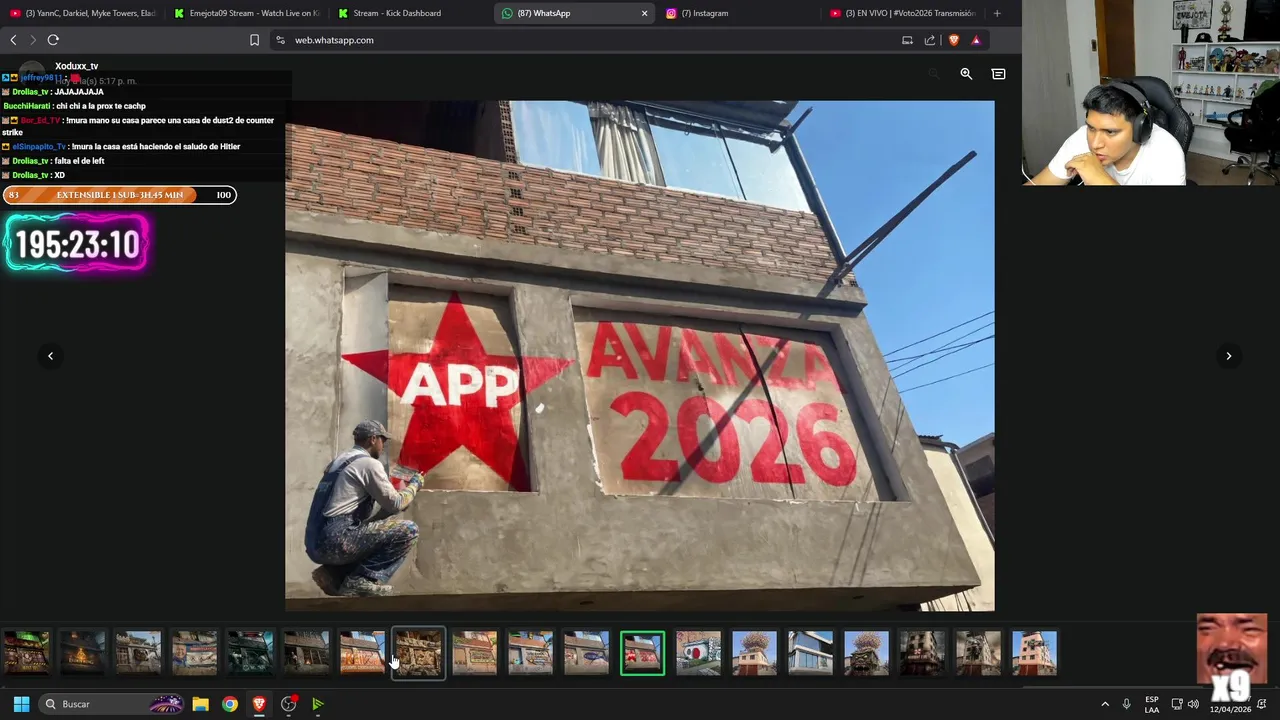Share this page with the share icon

coord(930,40)
